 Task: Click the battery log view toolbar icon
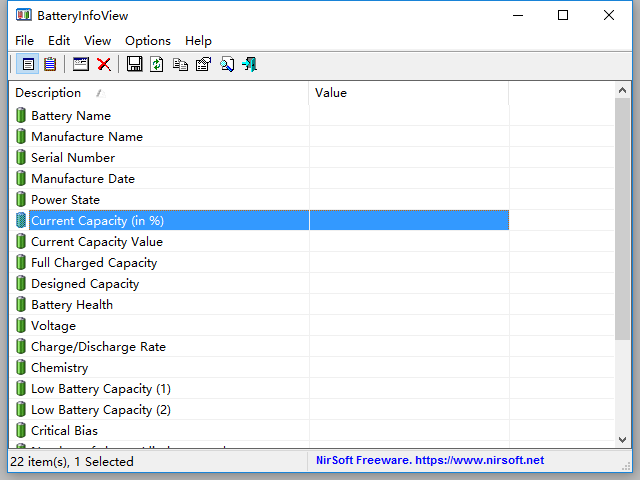click(49, 64)
